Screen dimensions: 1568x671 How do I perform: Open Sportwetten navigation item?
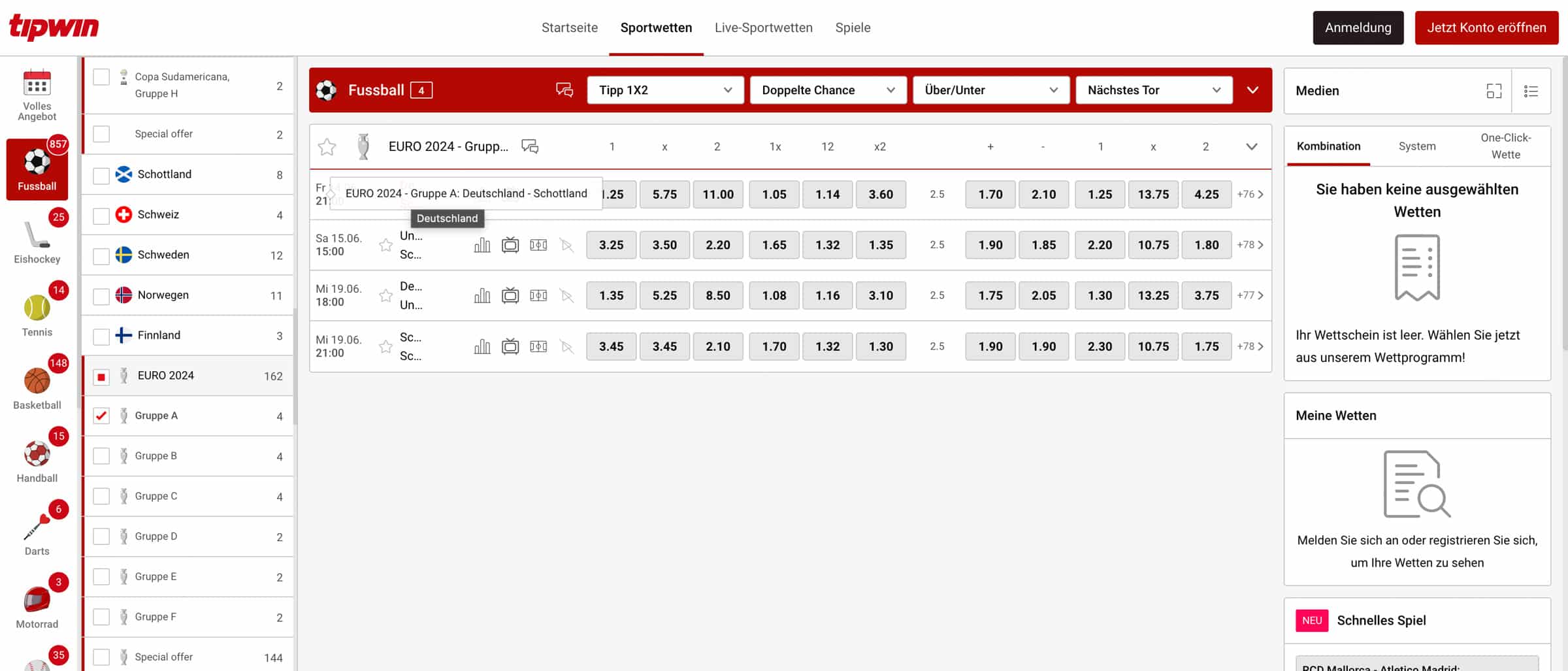(656, 27)
